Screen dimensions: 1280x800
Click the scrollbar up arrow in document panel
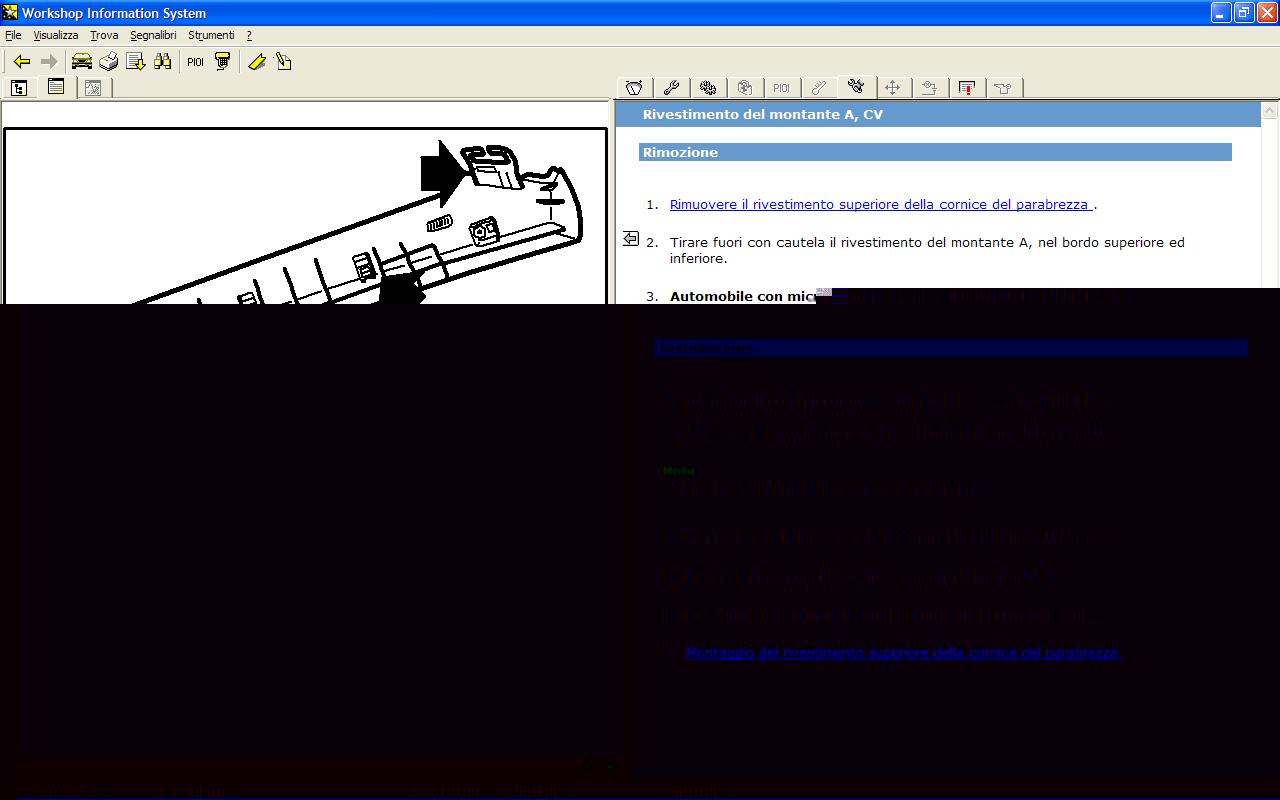pyautogui.click(x=1270, y=110)
